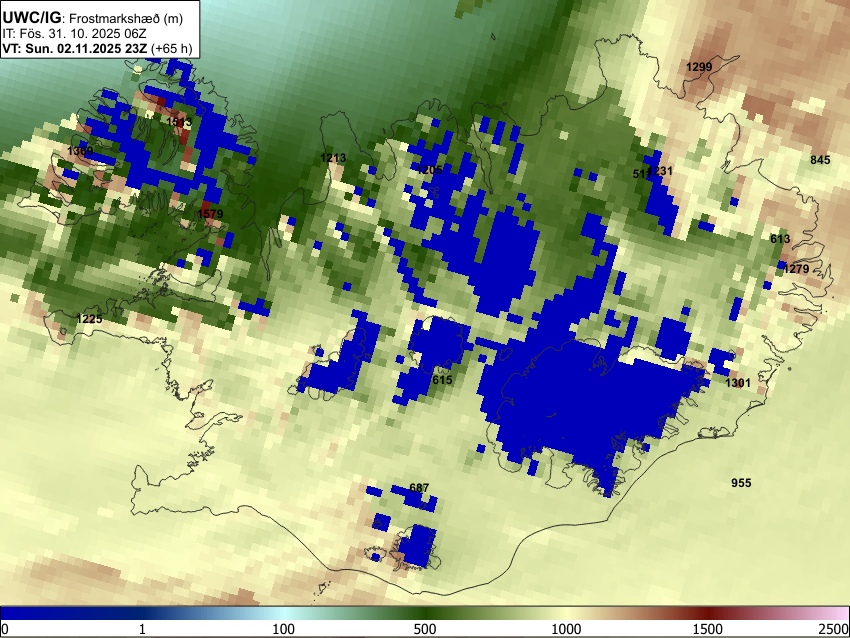The height and width of the screenshot is (638, 850).
Task: Click the map value 1213
Action: click(333, 158)
